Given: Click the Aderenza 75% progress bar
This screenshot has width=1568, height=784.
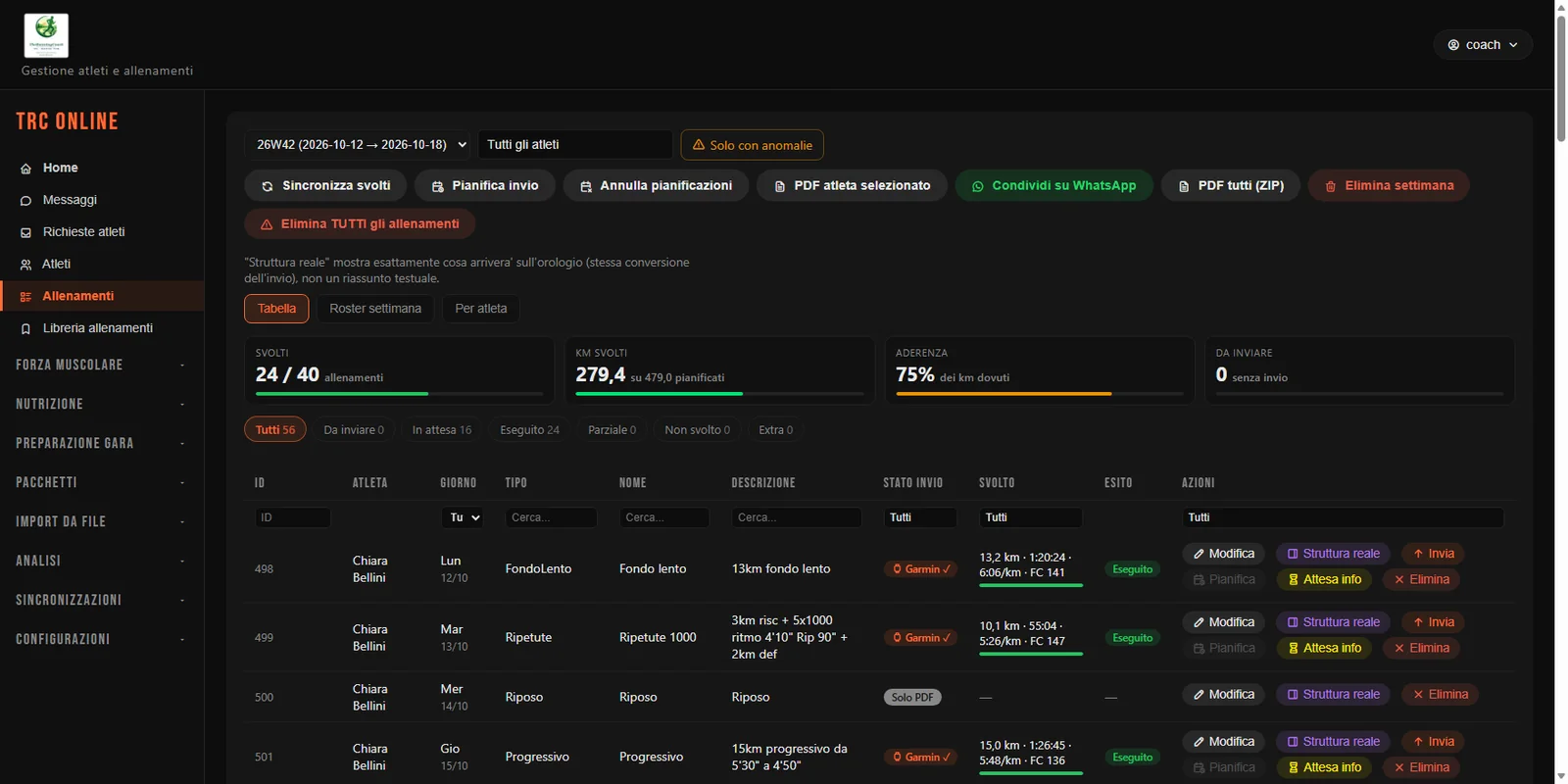Looking at the screenshot, I should tap(1040, 394).
